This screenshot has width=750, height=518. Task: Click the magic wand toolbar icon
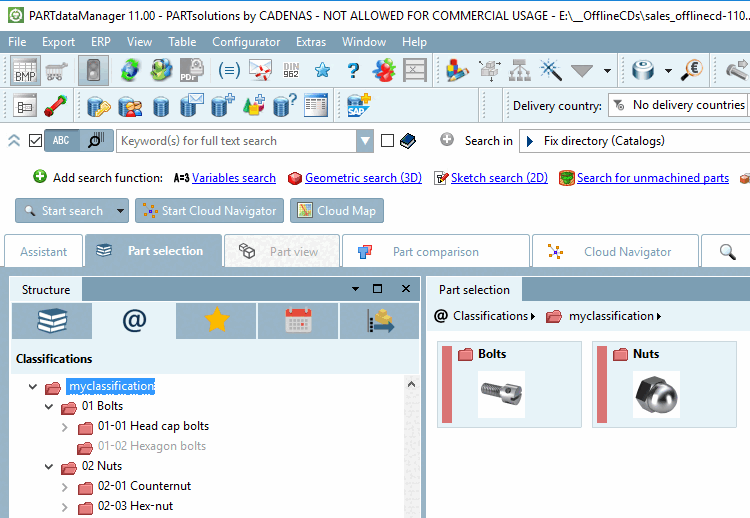point(550,71)
